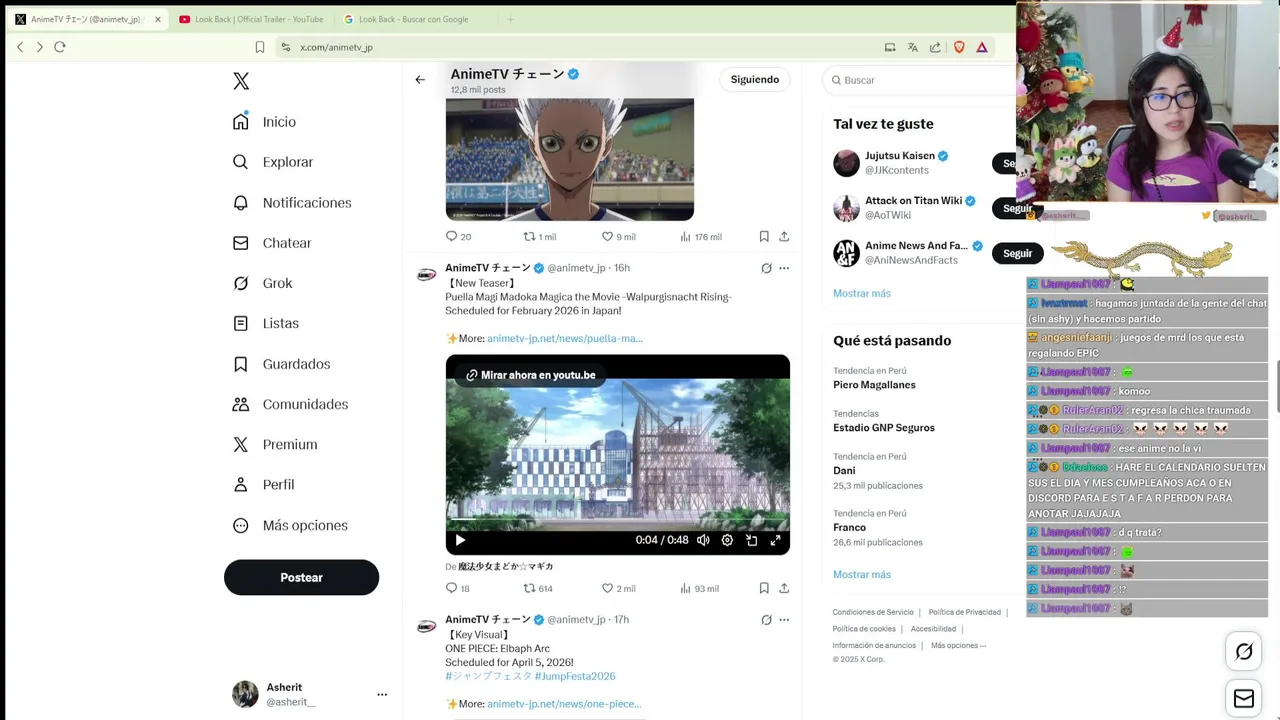Viewport: 1280px width, 720px height.
Task: Open Grok explain on Madoka post
Action: click(x=766, y=268)
